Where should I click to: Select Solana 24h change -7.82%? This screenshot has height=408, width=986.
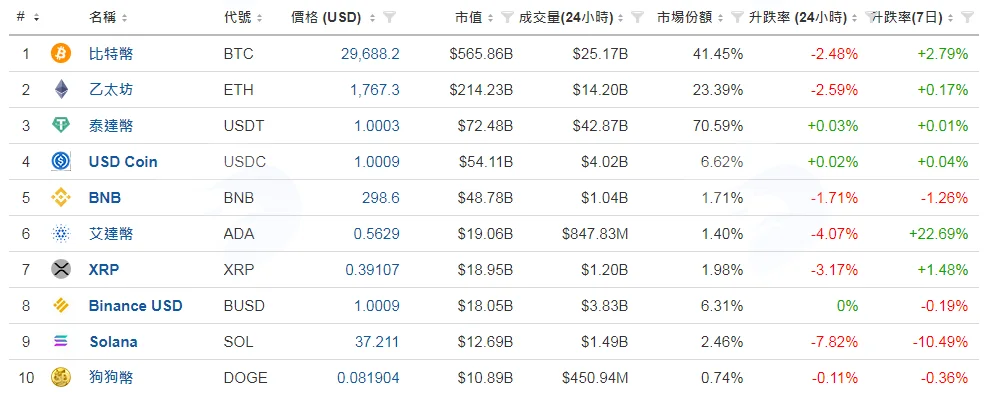[x=834, y=343]
